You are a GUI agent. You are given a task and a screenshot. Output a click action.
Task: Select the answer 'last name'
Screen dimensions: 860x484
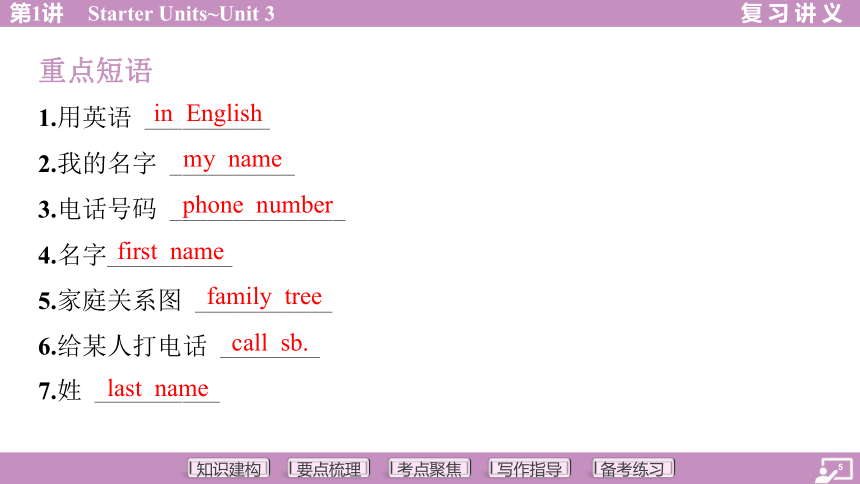pos(158,389)
